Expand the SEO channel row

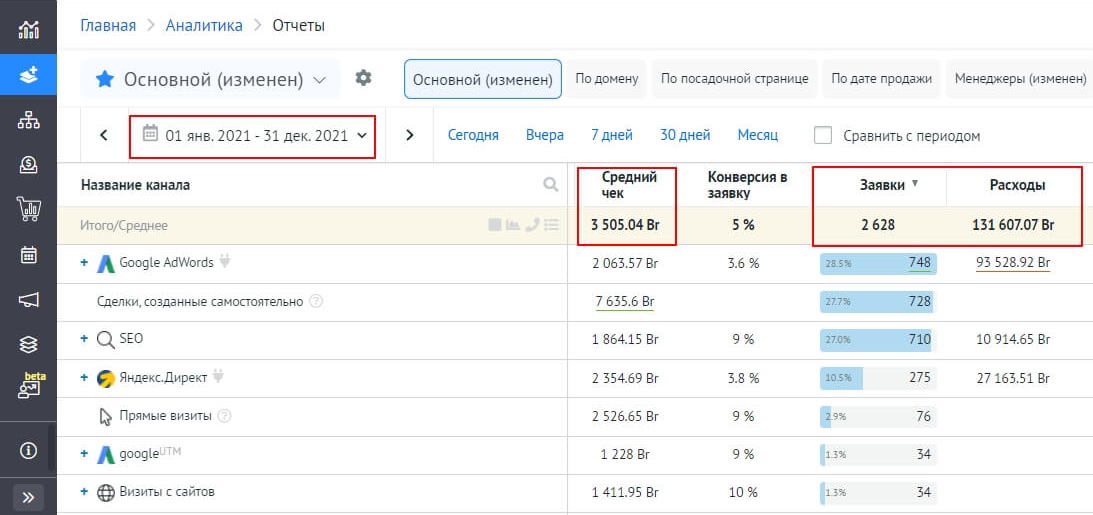(85, 339)
